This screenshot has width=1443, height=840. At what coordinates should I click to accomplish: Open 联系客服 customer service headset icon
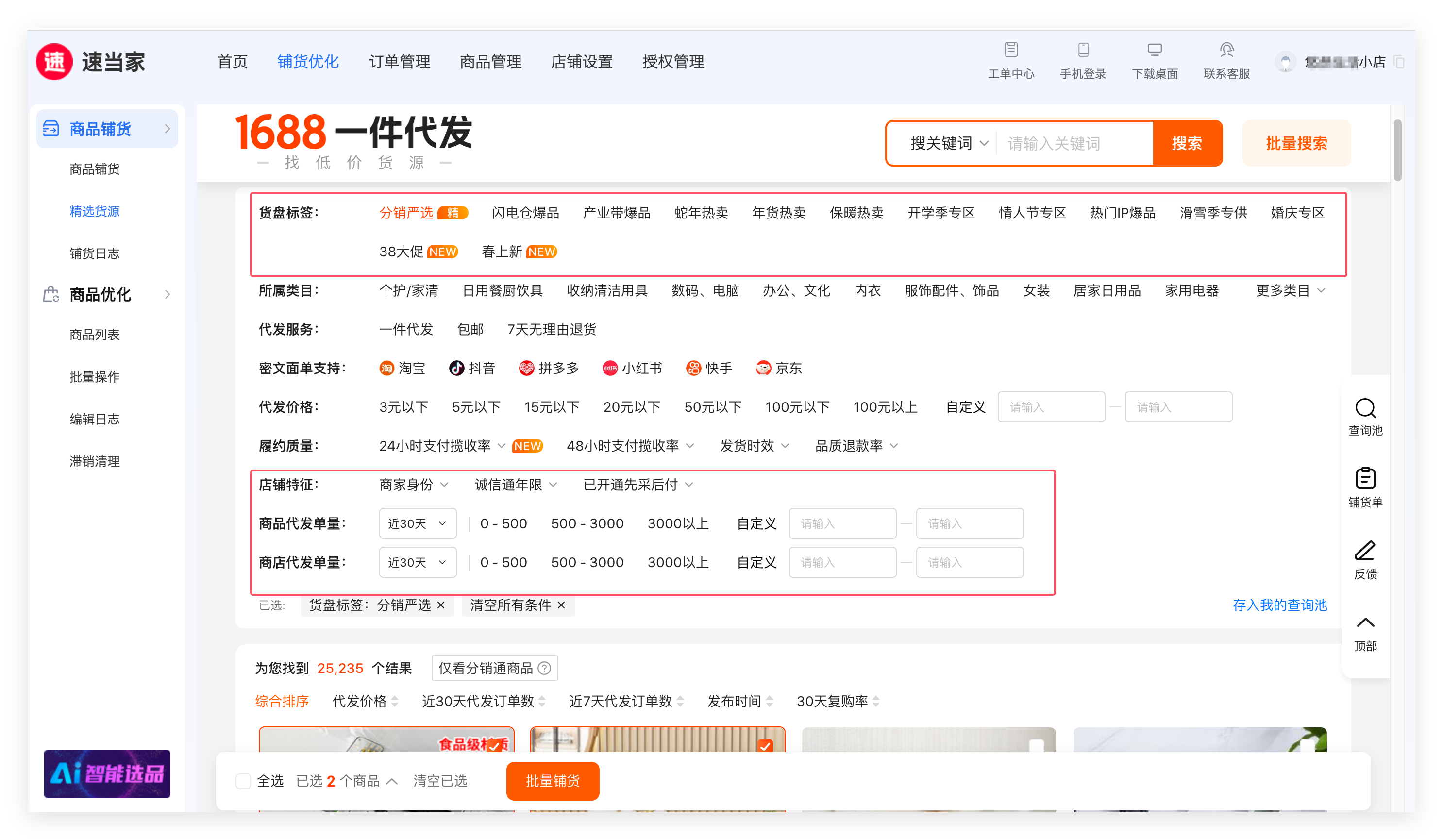[1226, 50]
